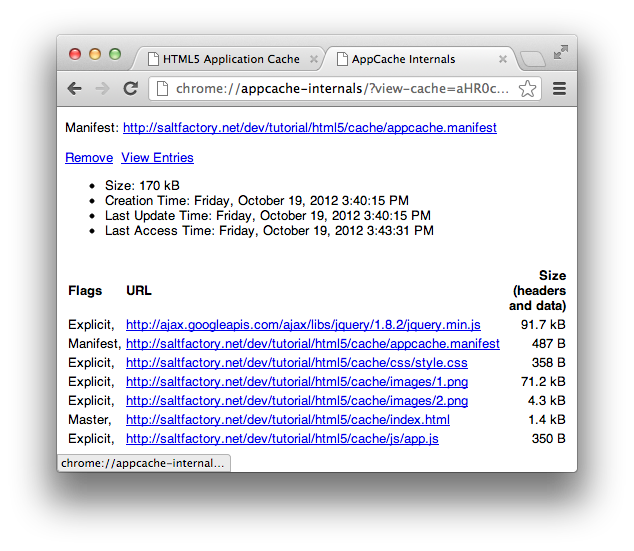Enter fullscreen using the expand arrows icon

[x=561, y=52]
